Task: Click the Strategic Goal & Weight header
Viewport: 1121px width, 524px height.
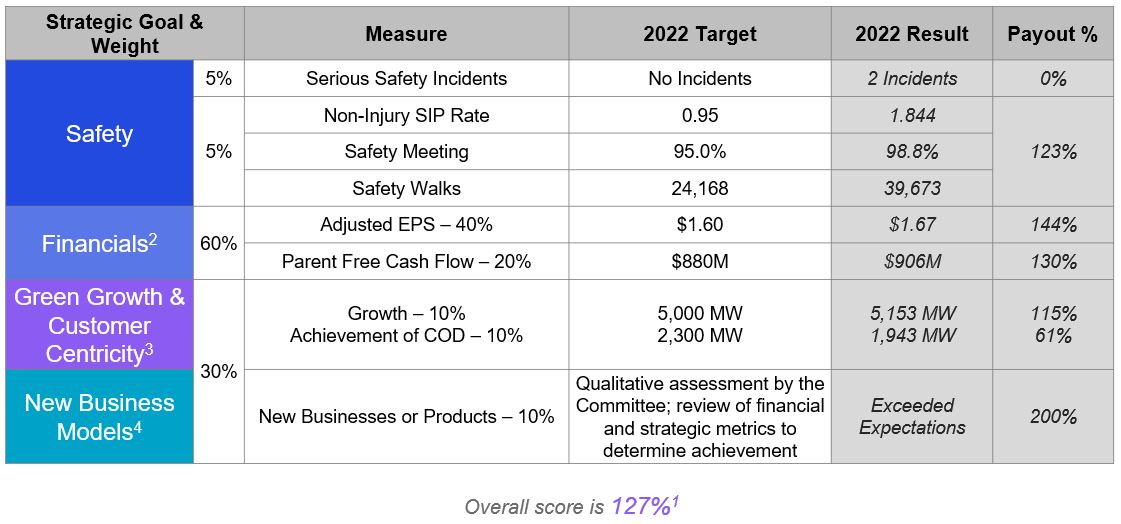Action: 124,34
